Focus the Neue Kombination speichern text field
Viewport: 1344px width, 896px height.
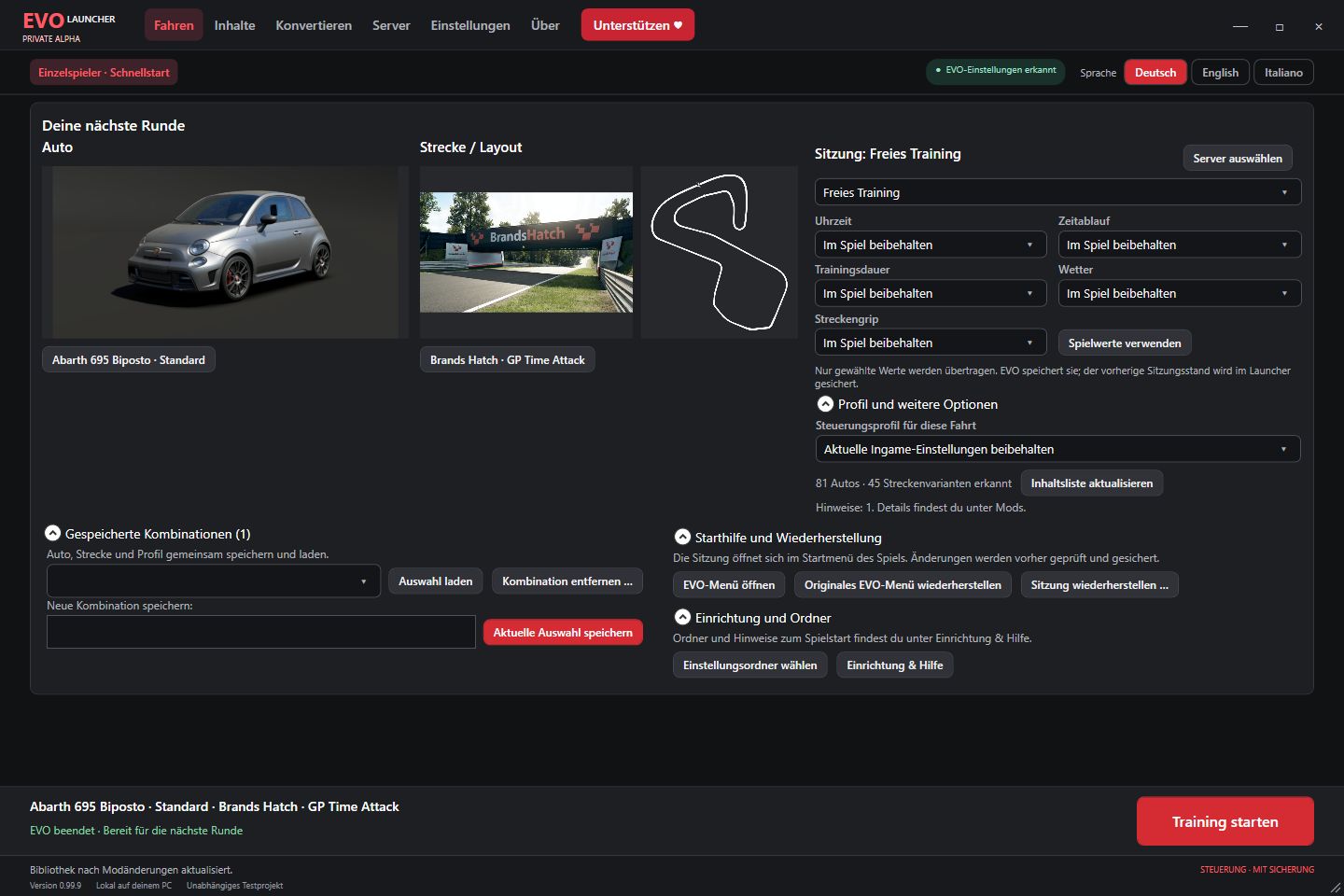261,632
